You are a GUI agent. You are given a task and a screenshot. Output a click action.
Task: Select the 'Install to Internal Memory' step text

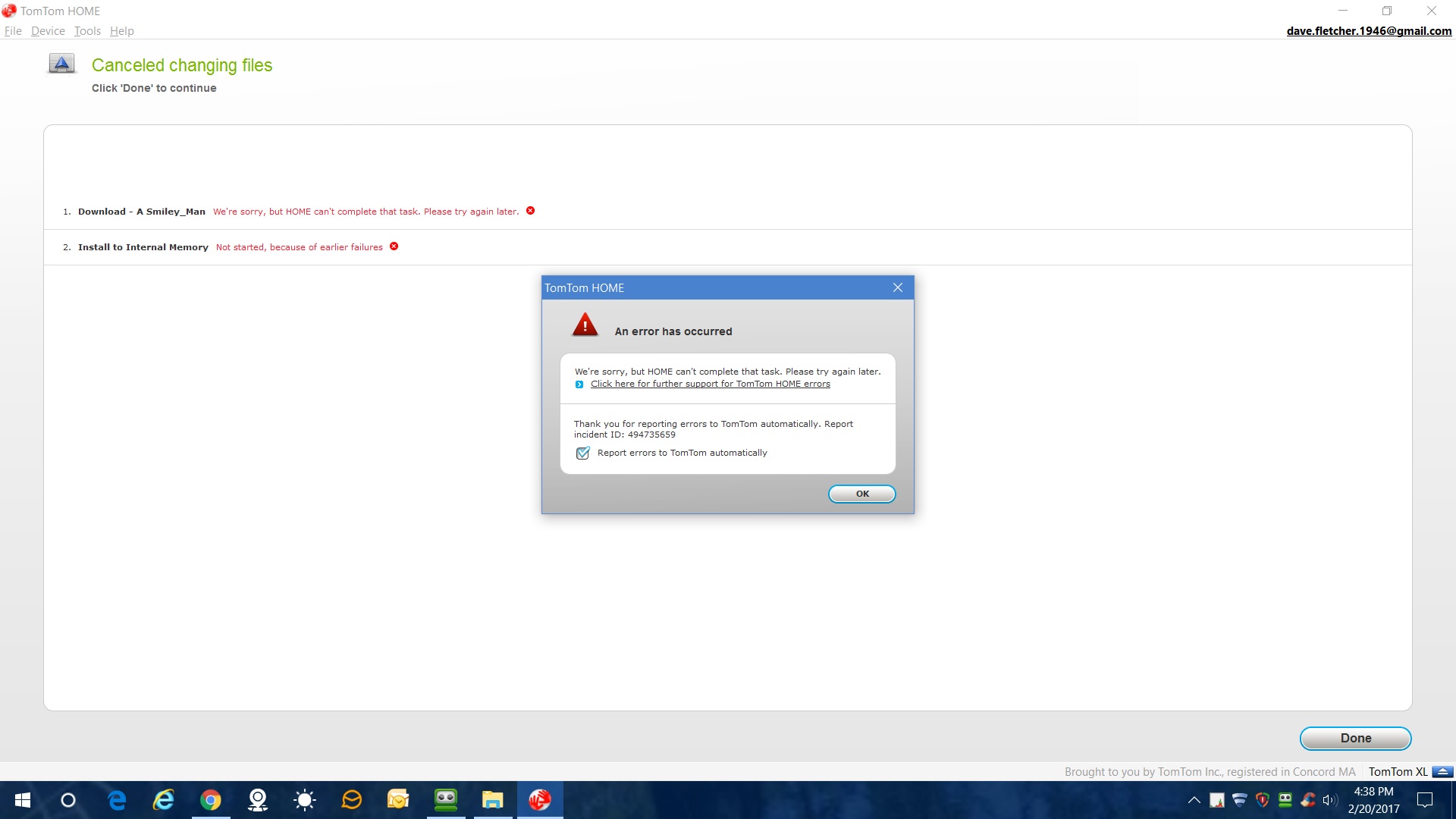[143, 247]
